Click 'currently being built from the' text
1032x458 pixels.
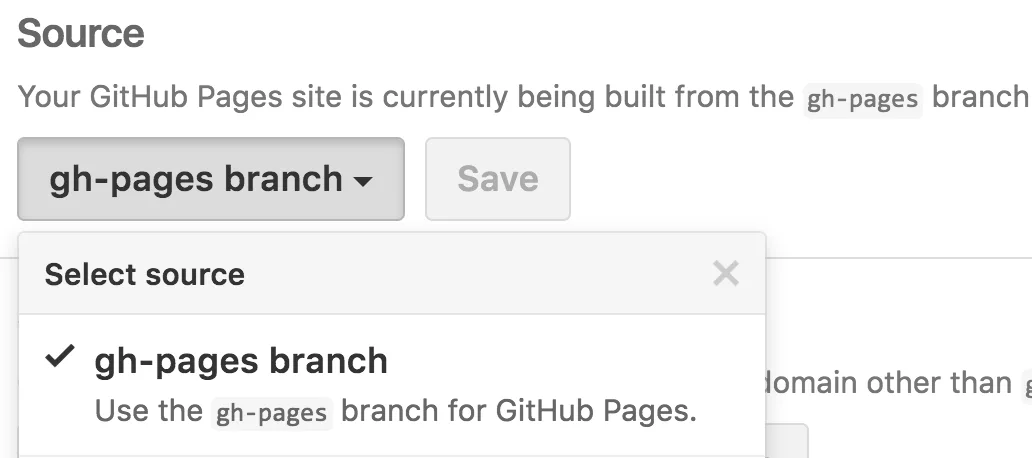coord(588,97)
